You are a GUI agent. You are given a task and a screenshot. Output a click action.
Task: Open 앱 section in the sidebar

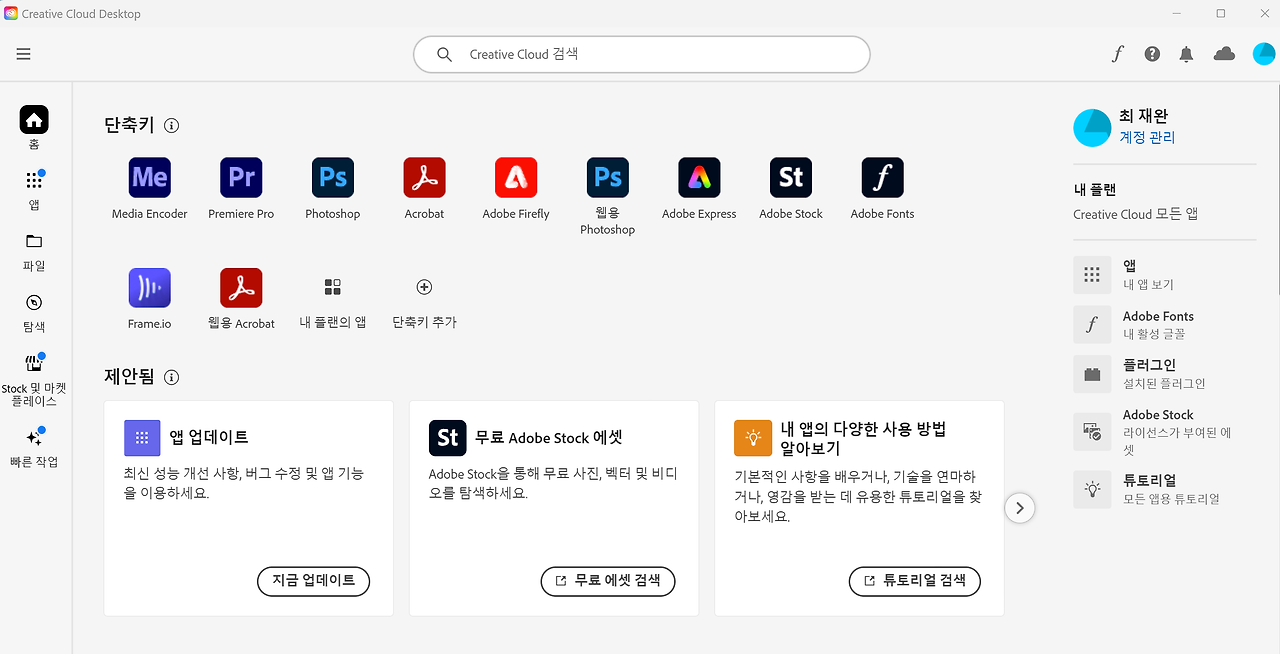tap(34, 189)
